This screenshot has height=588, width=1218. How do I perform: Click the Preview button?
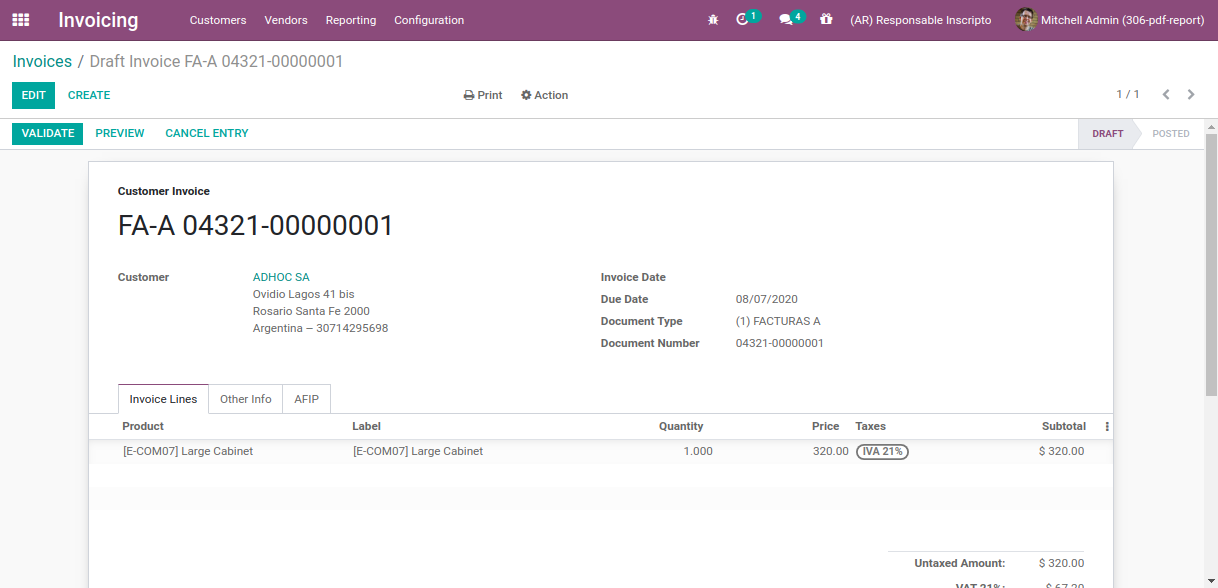[x=120, y=134]
